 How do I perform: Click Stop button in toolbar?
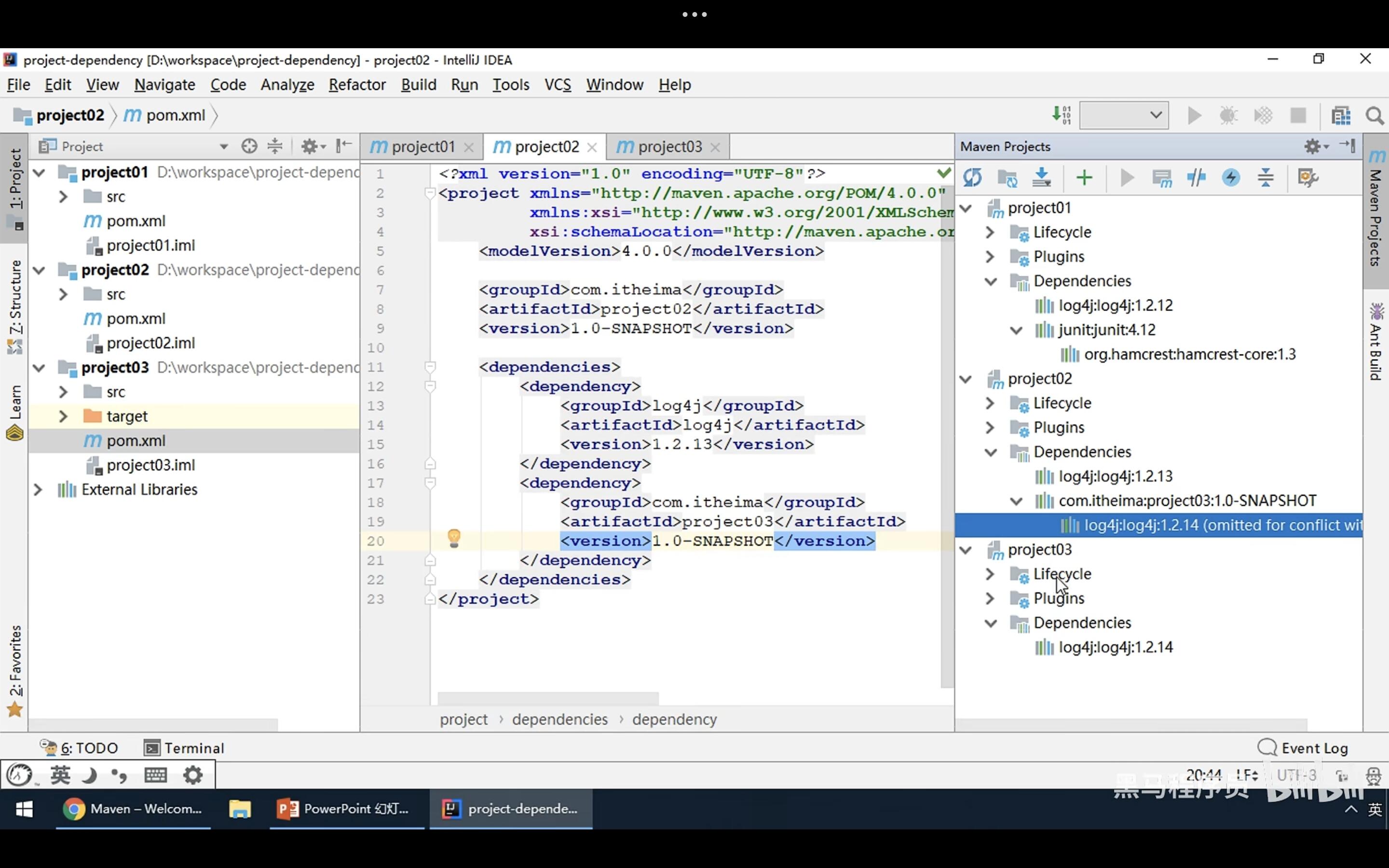click(x=1298, y=115)
